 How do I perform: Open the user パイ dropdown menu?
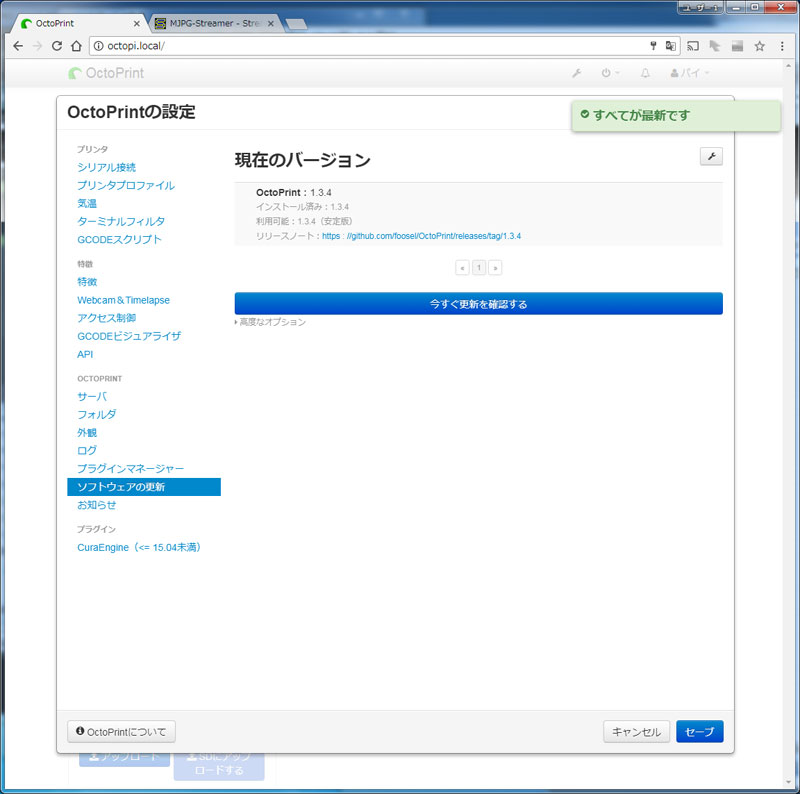[x=689, y=73]
